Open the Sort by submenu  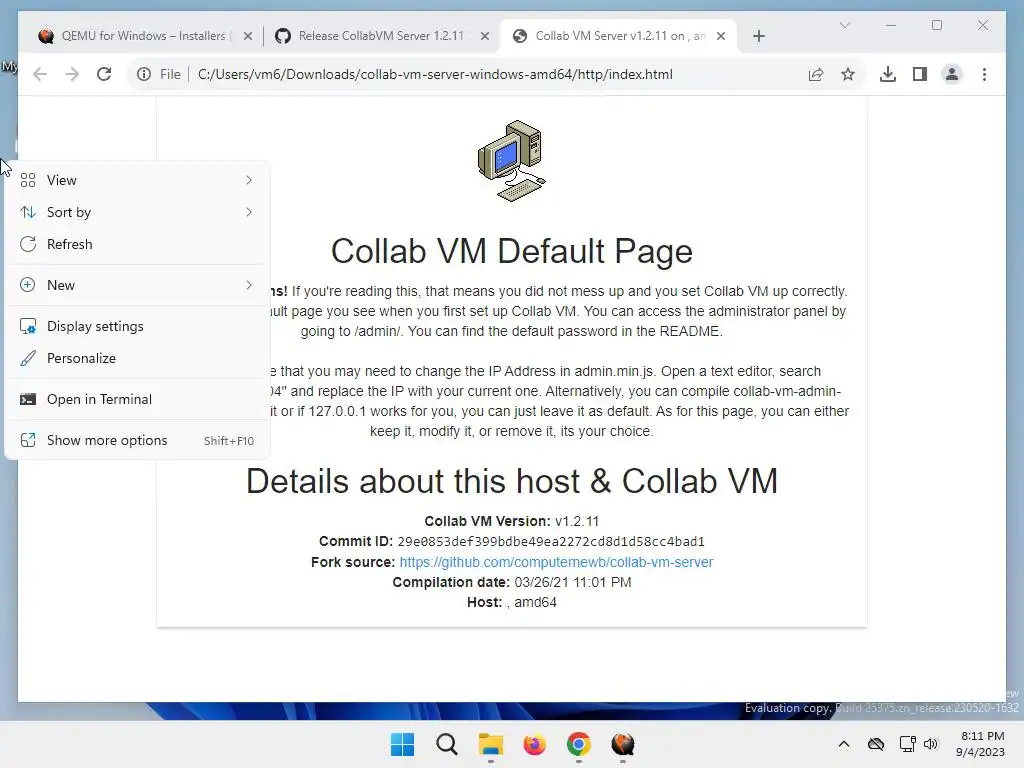point(137,212)
